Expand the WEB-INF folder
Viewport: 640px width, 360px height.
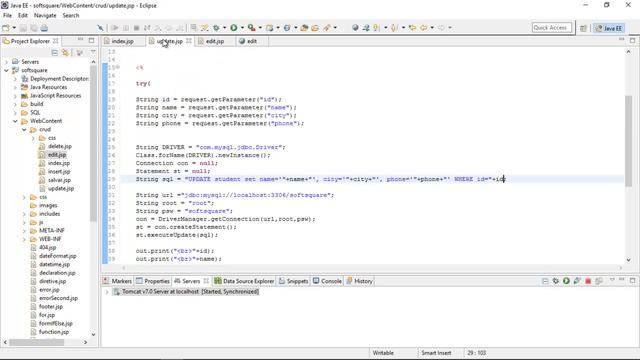(24, 239)
